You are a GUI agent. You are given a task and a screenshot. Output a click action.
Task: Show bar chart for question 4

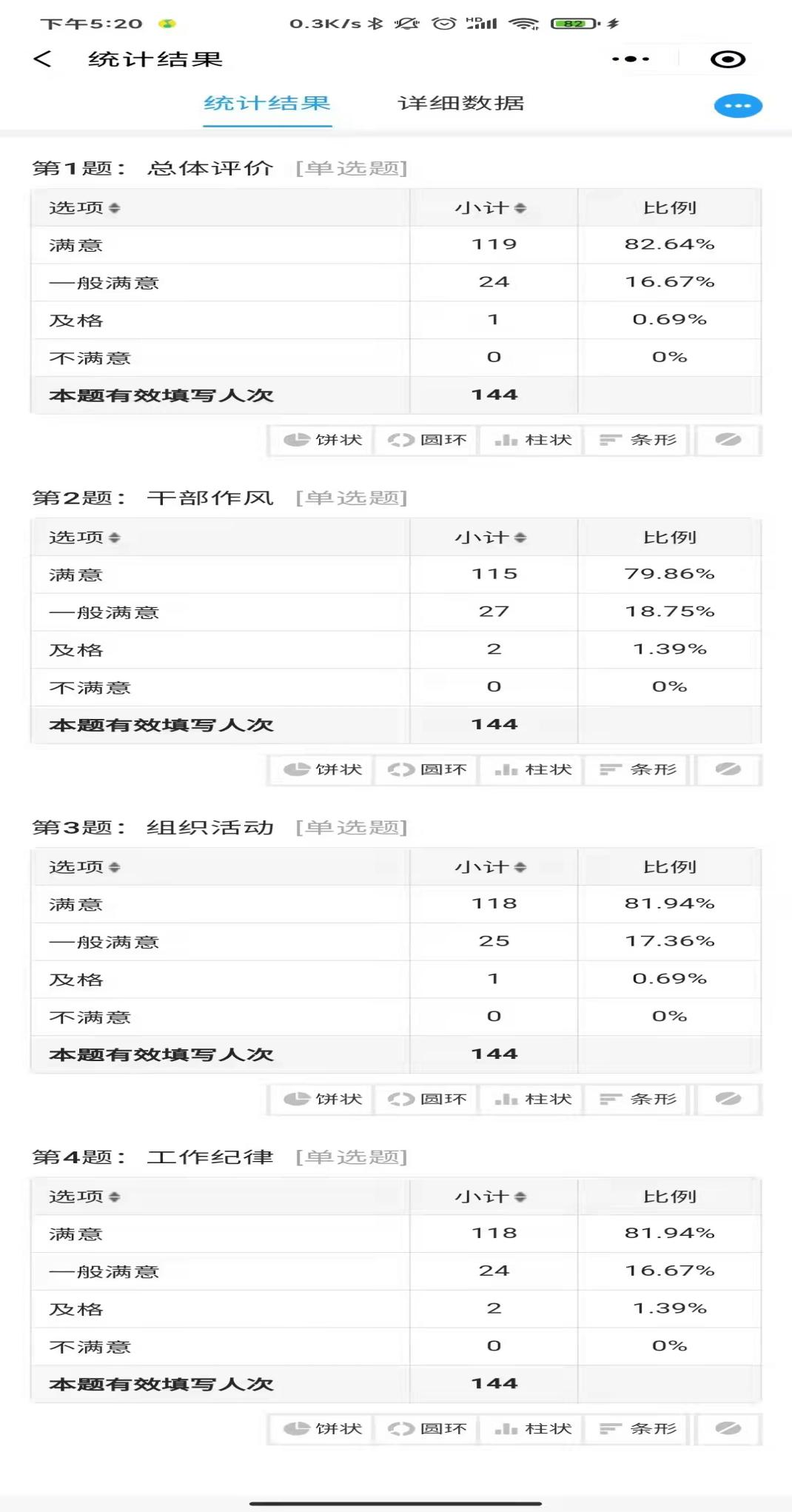pos(637,1428)
